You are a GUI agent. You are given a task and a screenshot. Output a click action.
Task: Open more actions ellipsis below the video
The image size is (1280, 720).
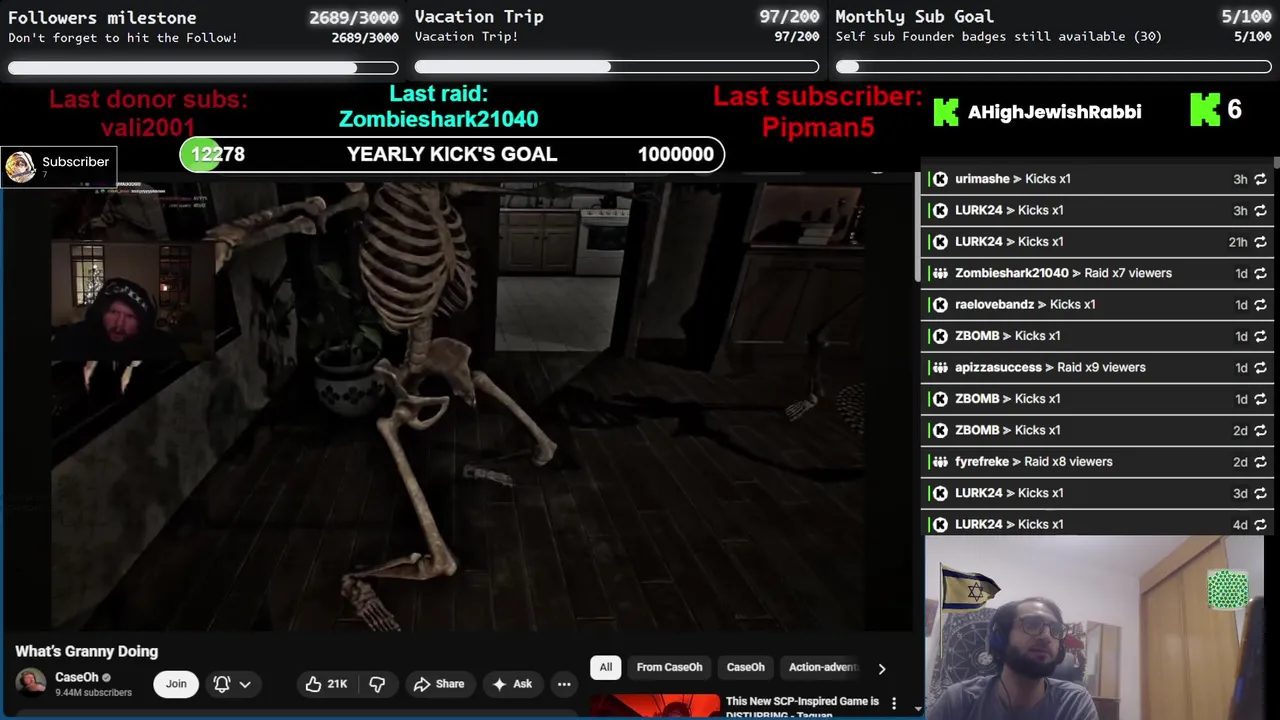(x=564, y=684)
